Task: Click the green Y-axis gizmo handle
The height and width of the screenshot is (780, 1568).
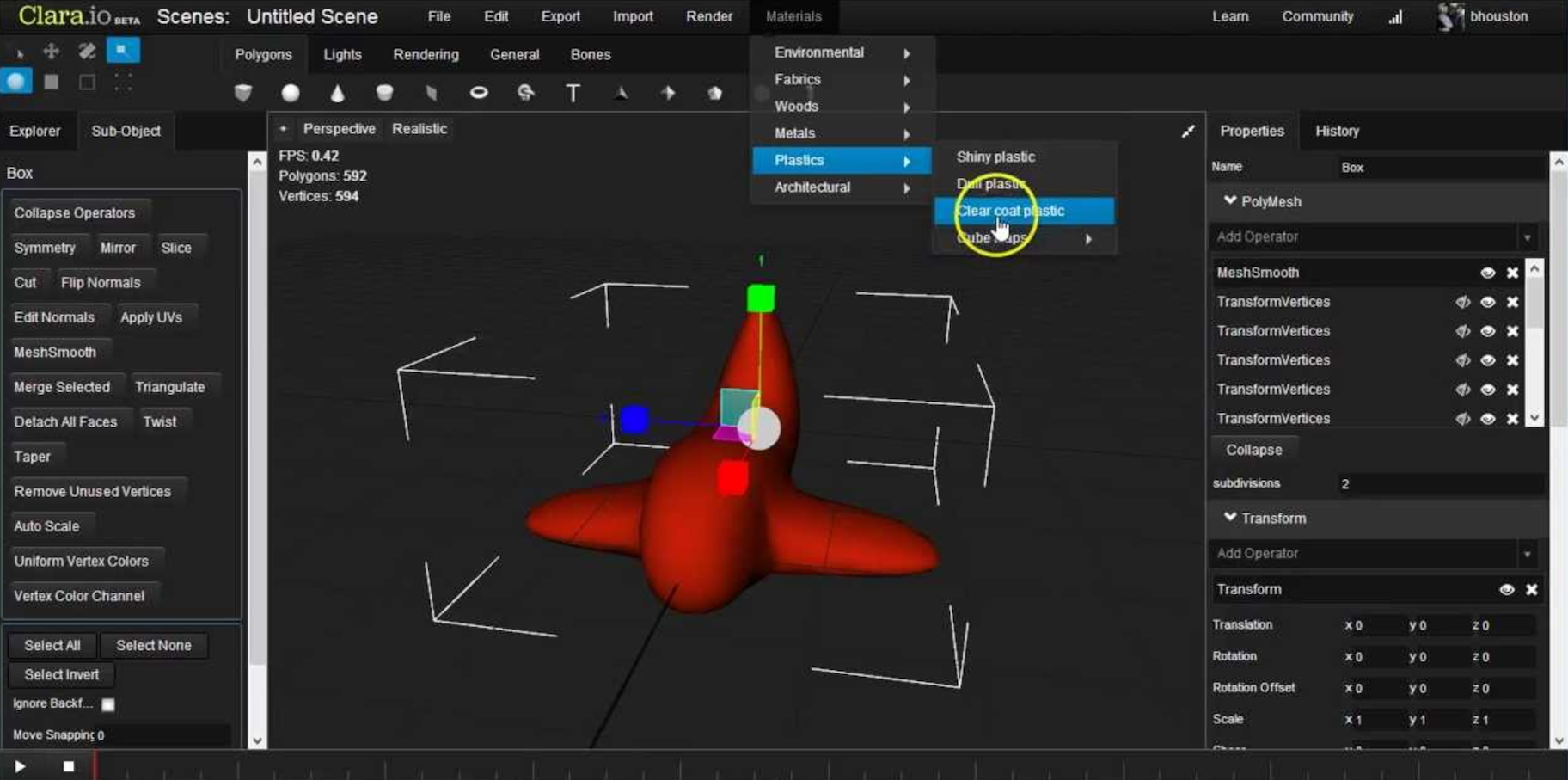Action: pos(760,298)
